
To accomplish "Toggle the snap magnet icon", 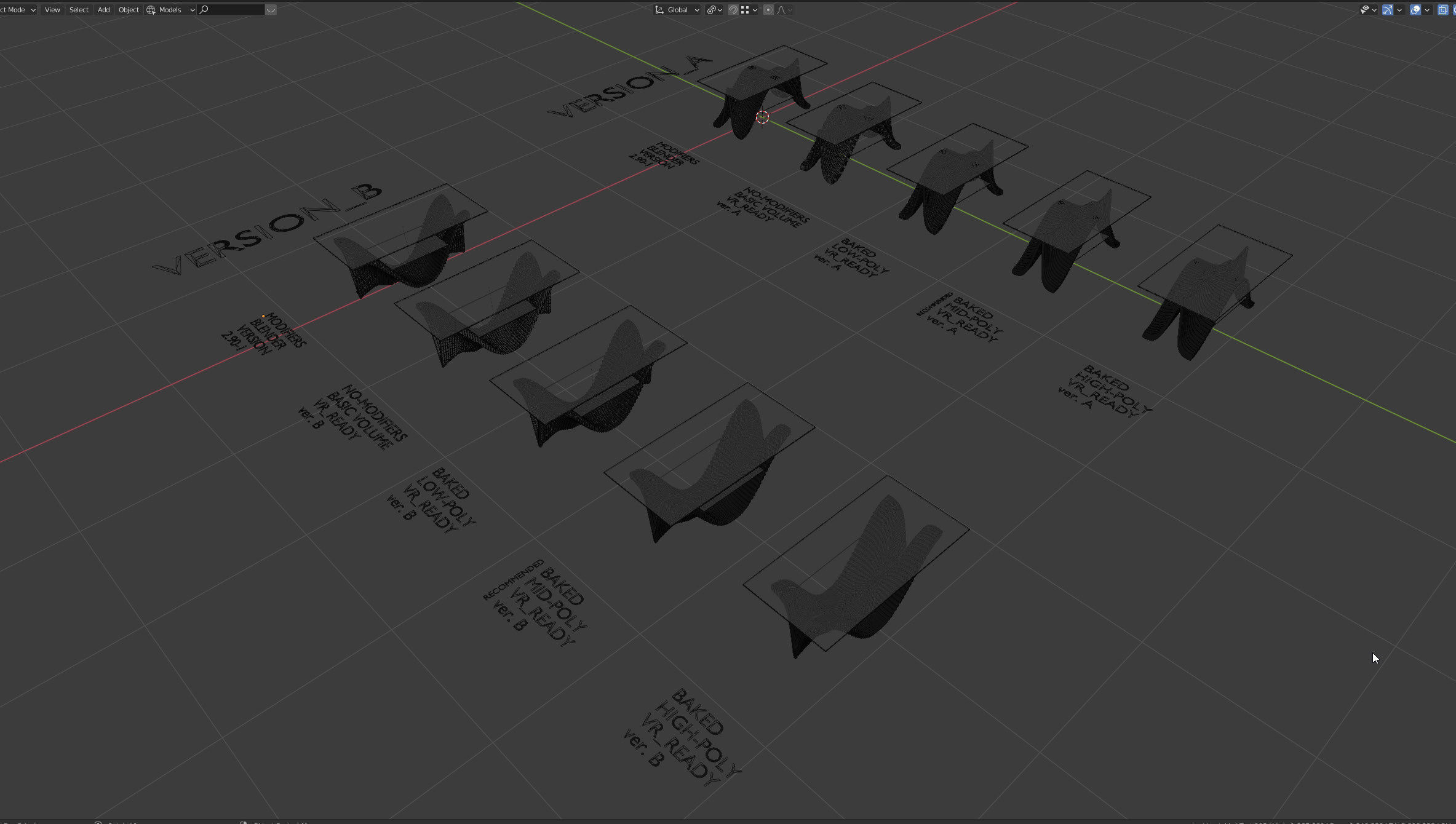I will 733,10.
